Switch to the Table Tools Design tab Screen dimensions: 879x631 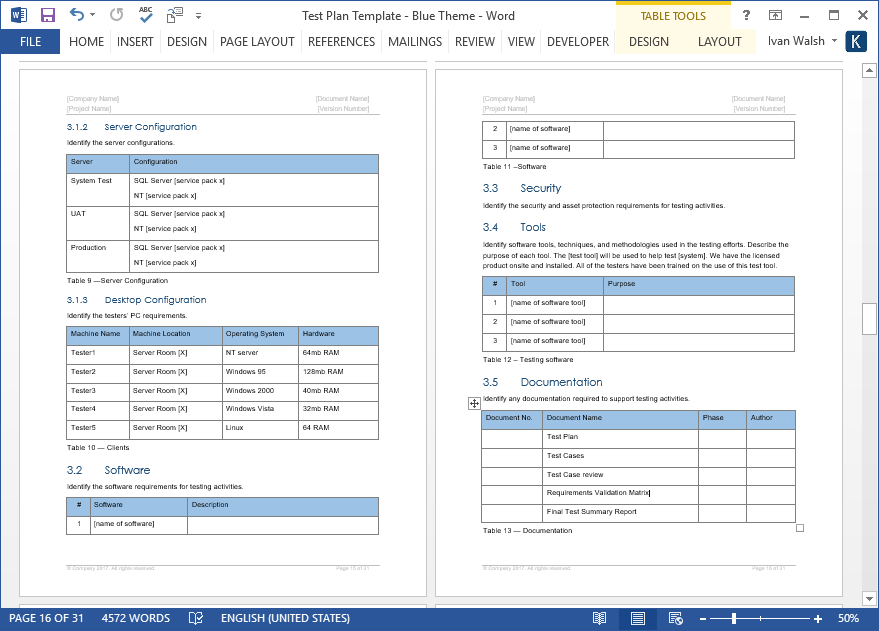coord(648,41)
